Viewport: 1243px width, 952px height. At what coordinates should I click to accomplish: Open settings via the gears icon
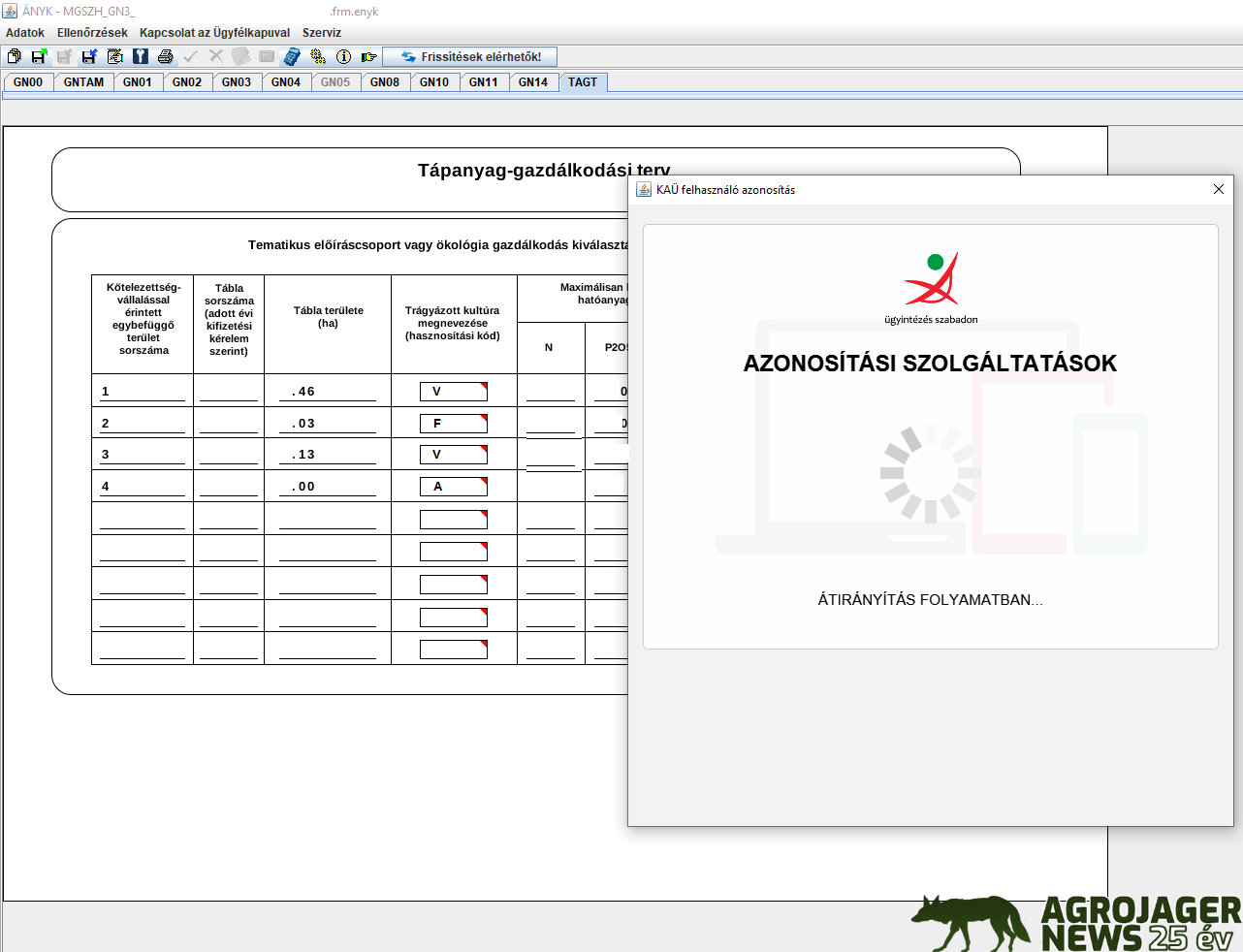318,57
